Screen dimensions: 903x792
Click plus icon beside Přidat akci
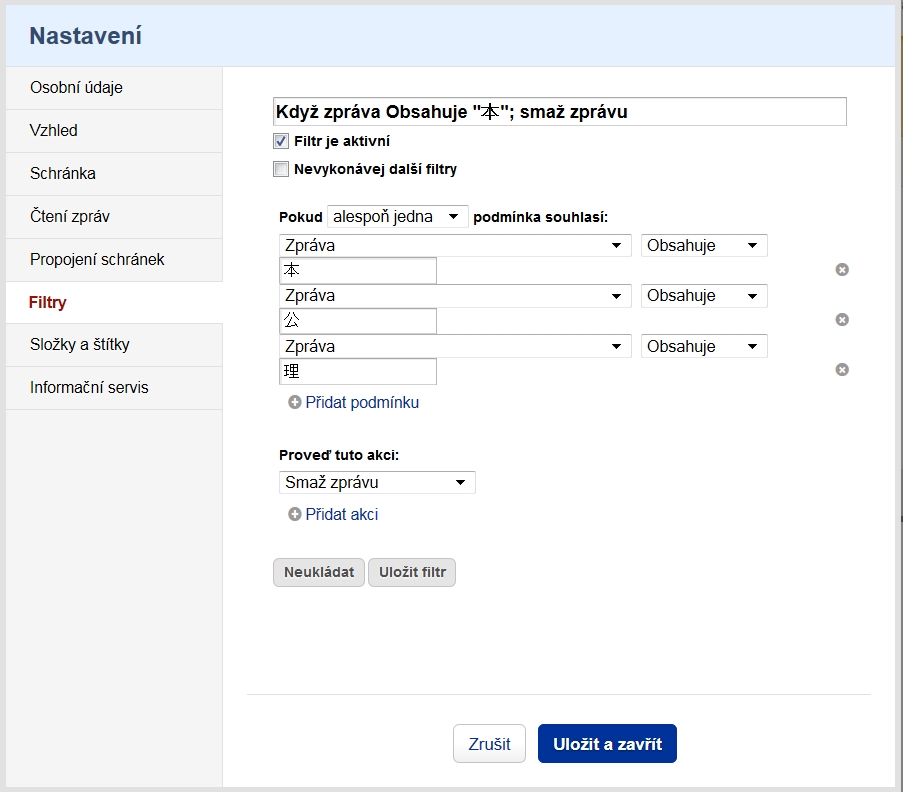pos(295,515)
